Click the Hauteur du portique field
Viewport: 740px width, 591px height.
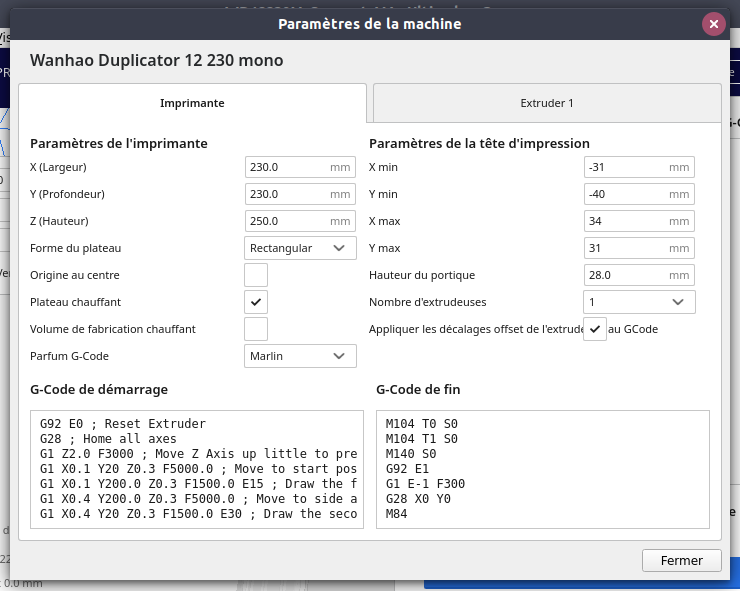(639, 275)
